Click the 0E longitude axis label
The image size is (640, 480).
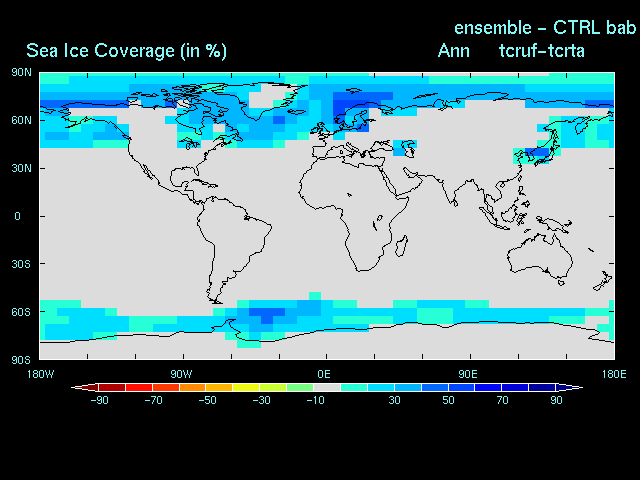coord(324,374)
